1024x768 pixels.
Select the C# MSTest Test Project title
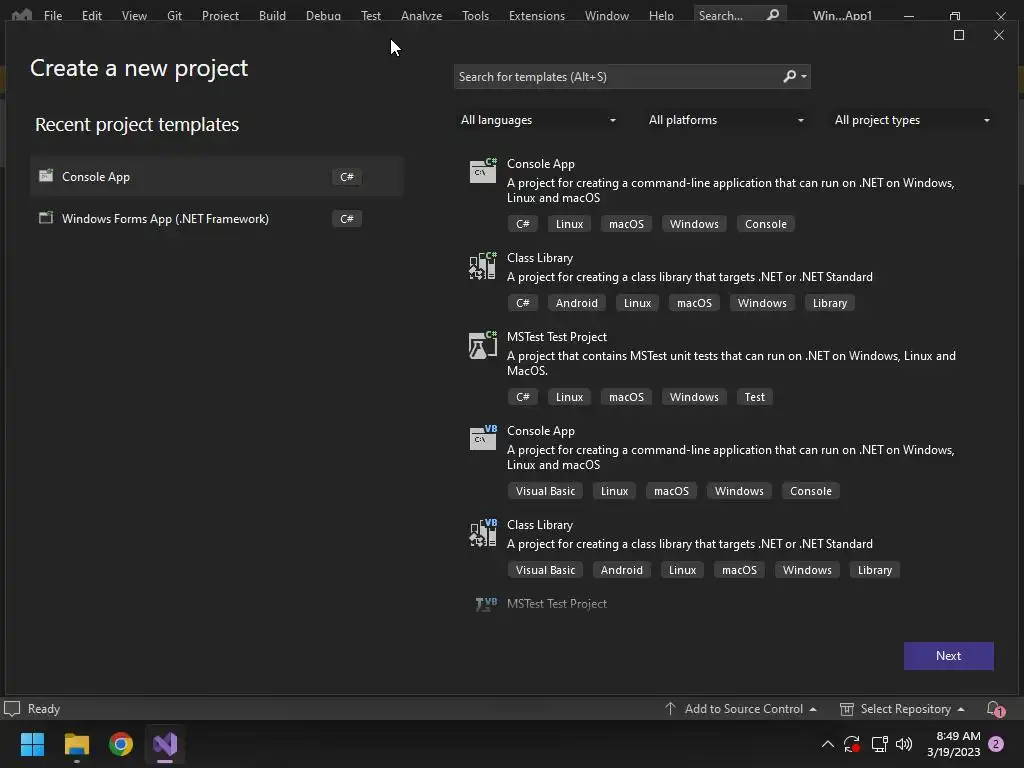click(x=556, y=337)
